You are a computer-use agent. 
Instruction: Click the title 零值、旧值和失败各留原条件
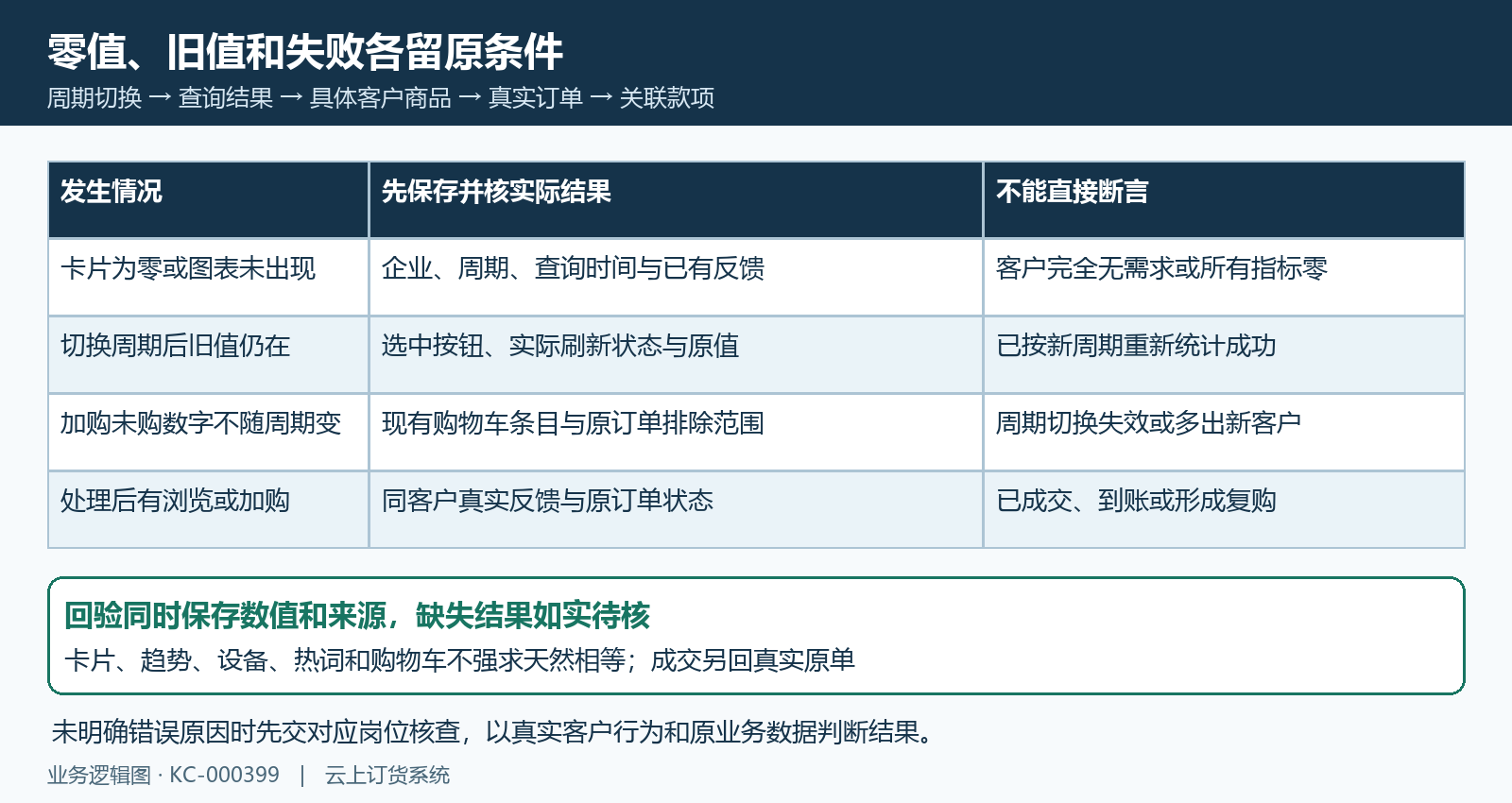pyautogui.click(x=305, y=52)
